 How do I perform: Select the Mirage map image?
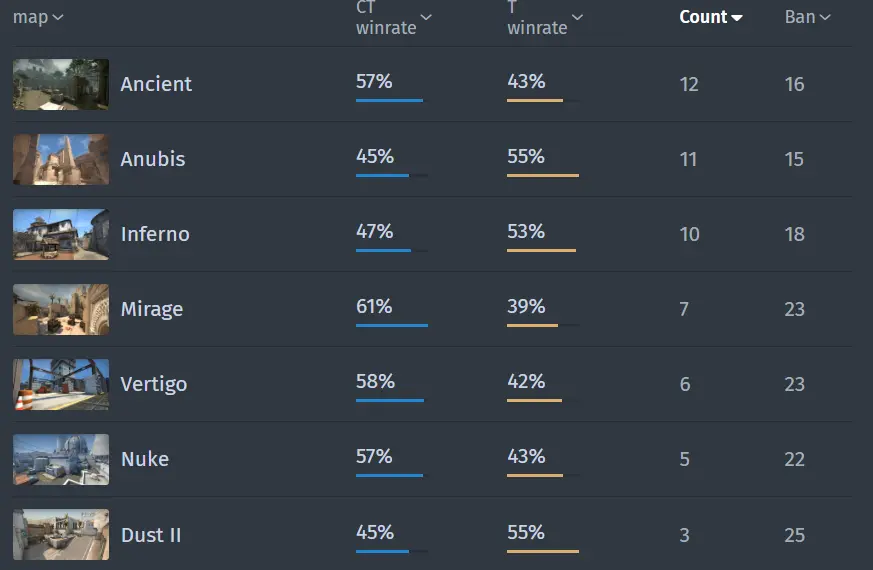pos(61,309)
